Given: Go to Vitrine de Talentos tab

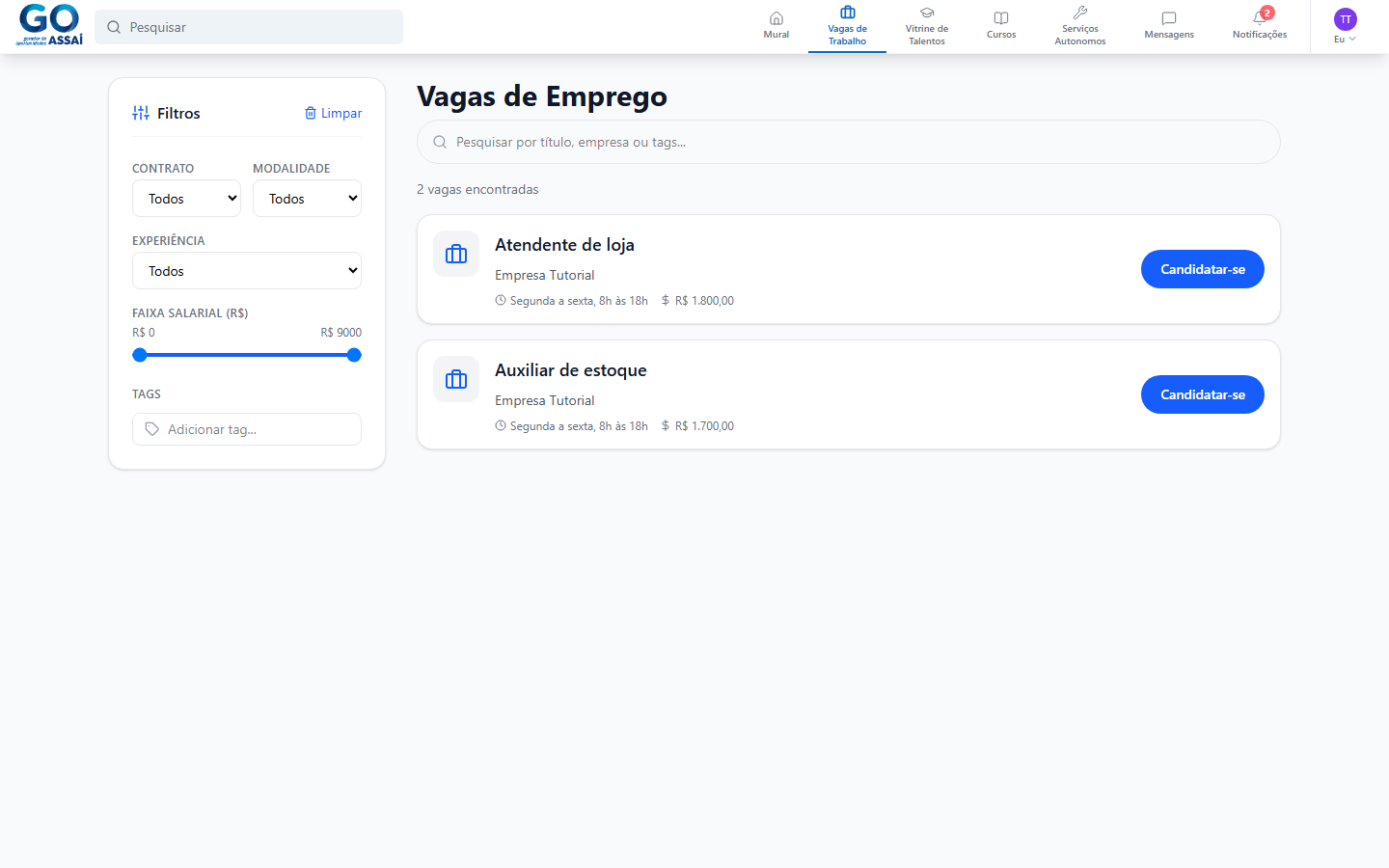Looking at the screenshot, I should click(x=927, y=27).
